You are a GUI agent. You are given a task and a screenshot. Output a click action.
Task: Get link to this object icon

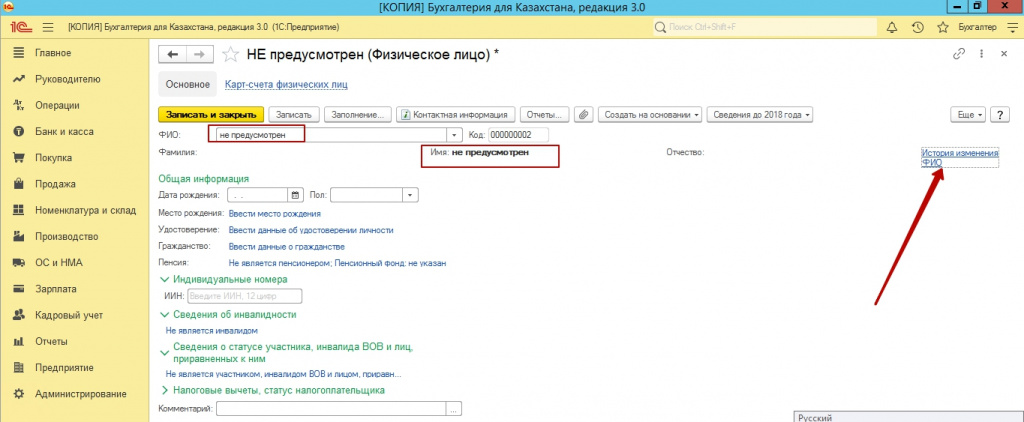959,54
